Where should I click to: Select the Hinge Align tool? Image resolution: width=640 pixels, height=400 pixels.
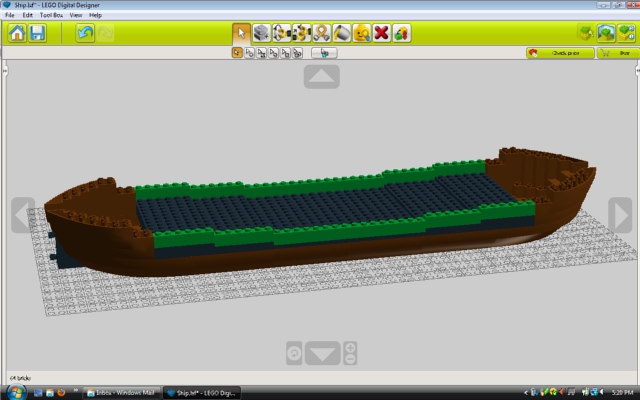click(x=302, y=33)
